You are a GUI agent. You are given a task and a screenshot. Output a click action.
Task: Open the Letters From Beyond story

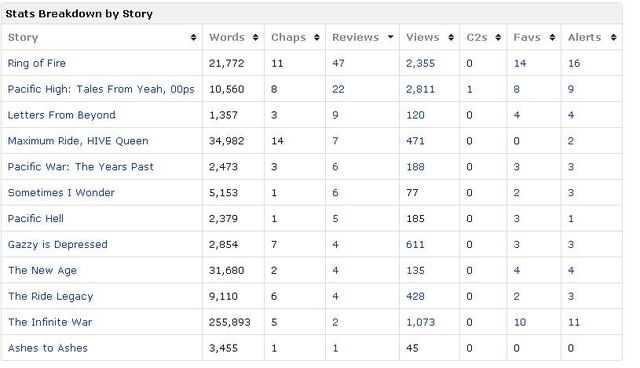pyautogui.click(x=62, y=115)
